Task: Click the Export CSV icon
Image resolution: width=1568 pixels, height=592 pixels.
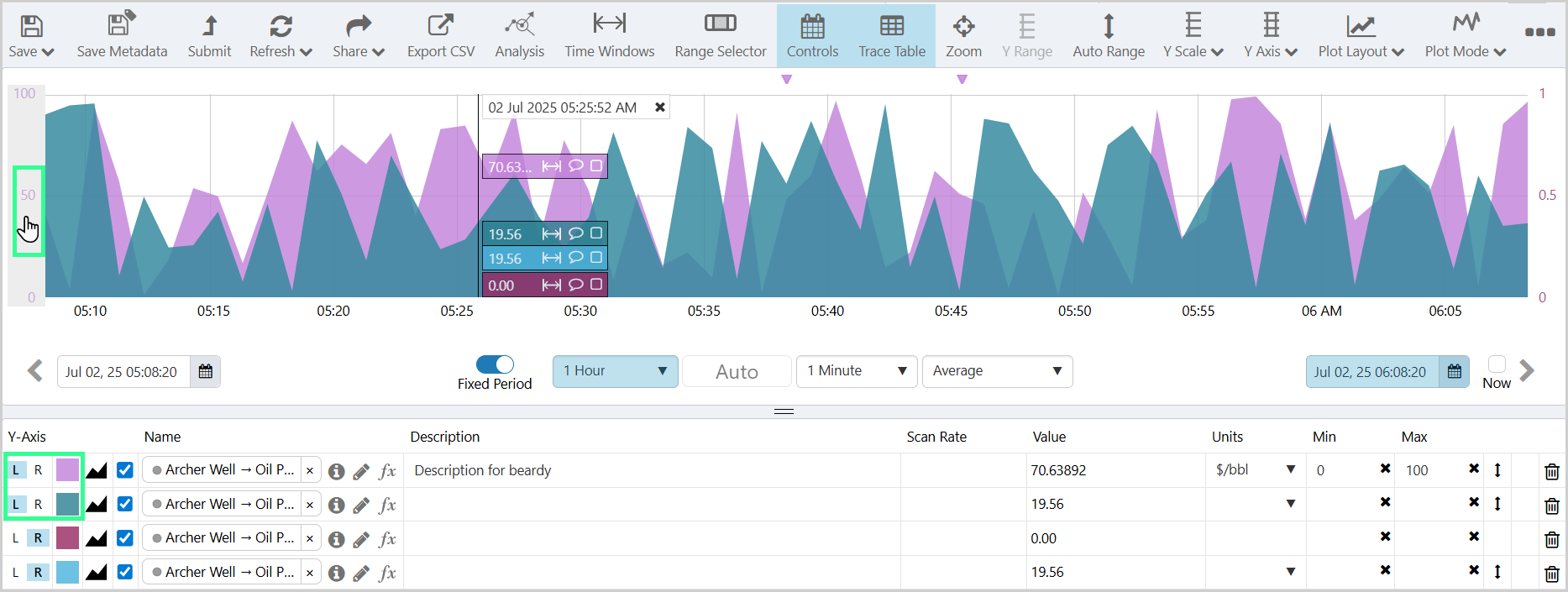Action: pyautogui.click(x=440, y=27)
